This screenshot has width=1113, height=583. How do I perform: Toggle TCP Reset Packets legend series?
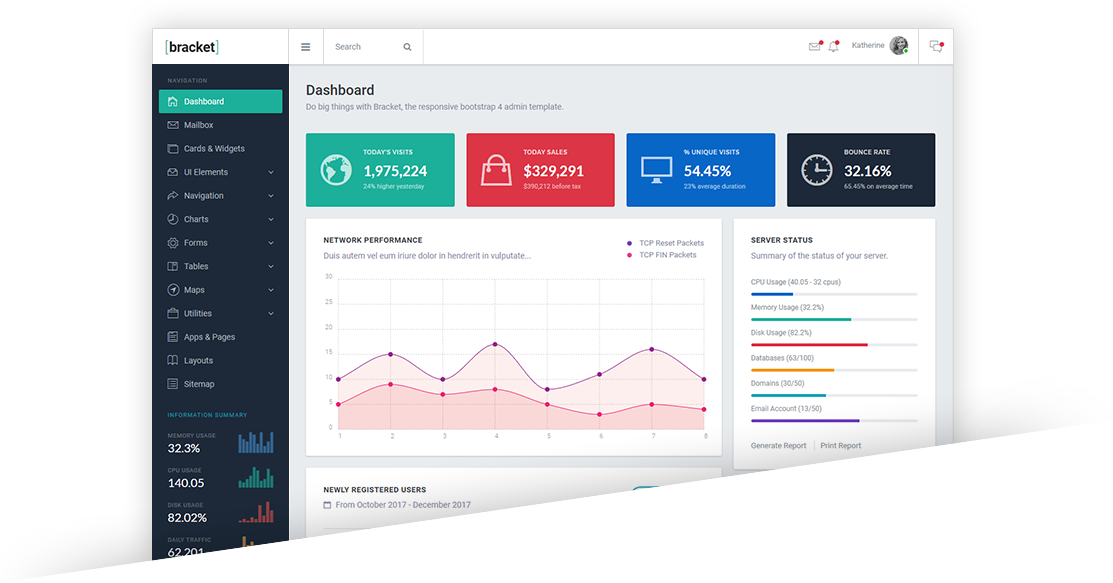point(671,243)
